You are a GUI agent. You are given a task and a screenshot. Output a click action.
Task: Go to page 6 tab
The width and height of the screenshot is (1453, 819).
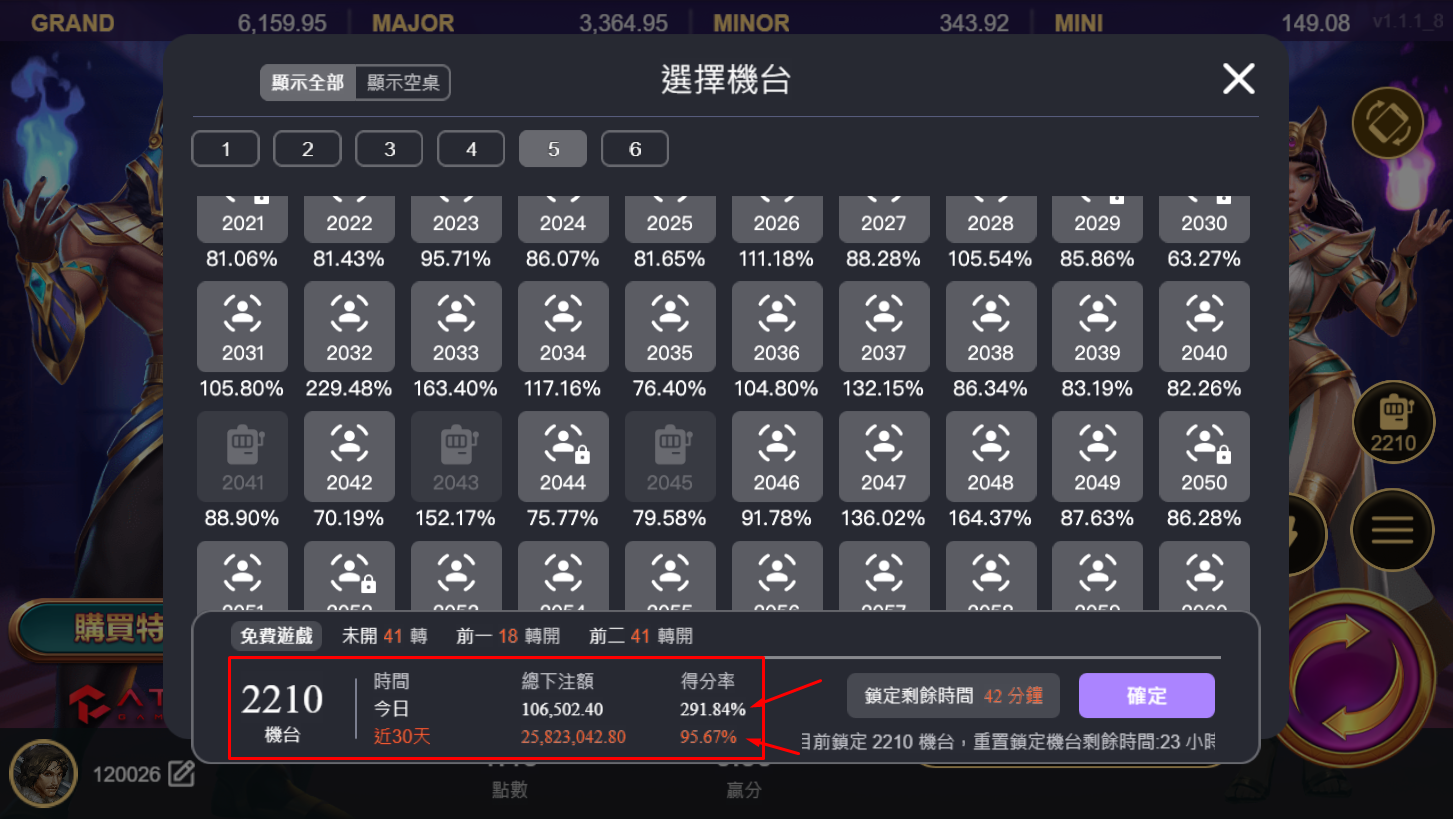click(x=635, y=149)
